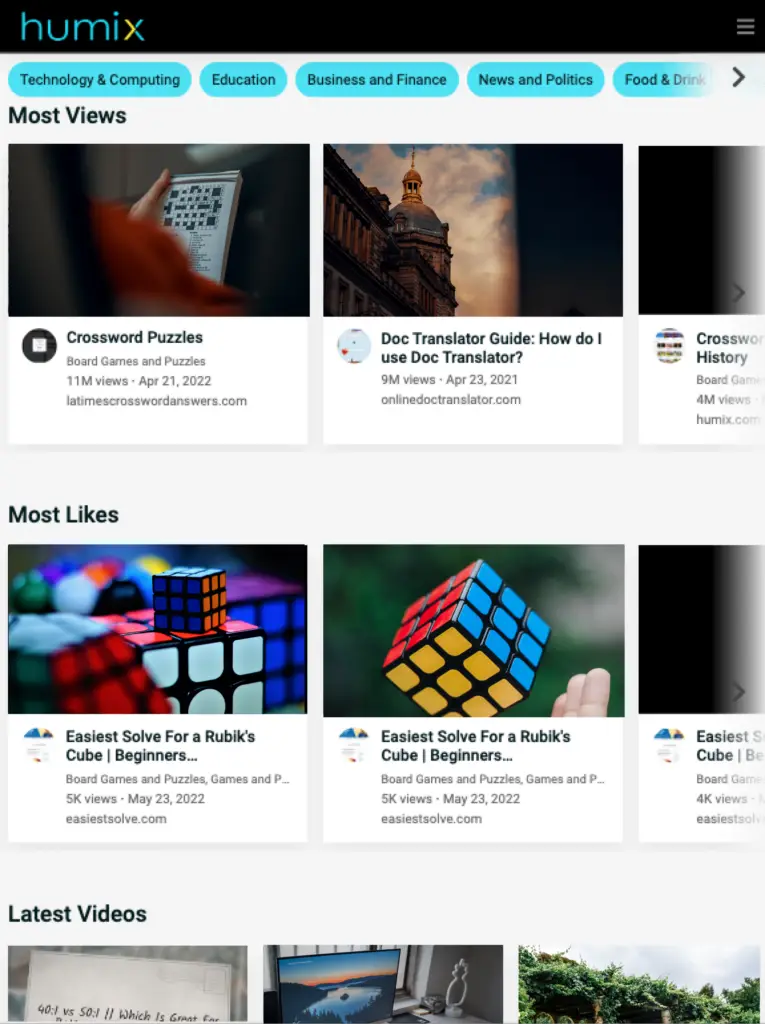The width and height of the screenshot is (765, 1024).
Task: Click the first Rubik's Cube video channel avatar
Action: (39, 744)
